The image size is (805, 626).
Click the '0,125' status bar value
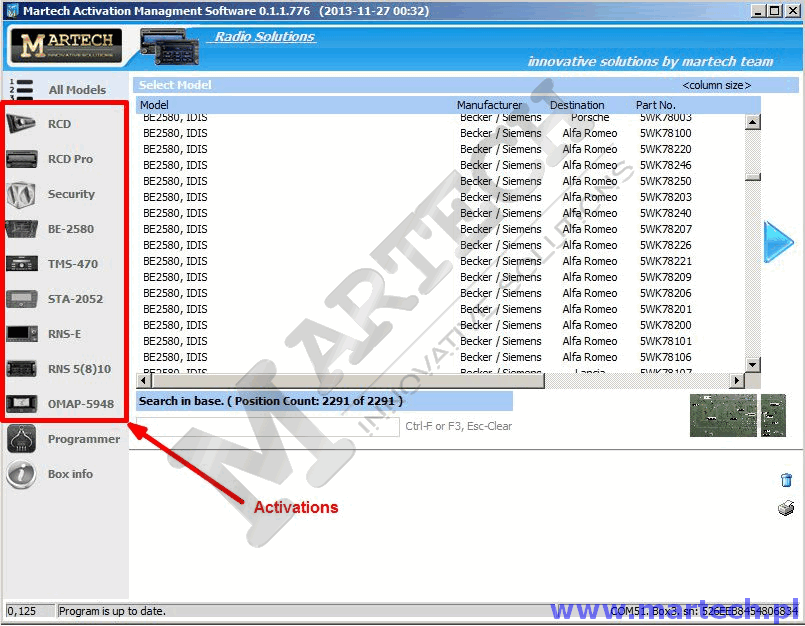click(x=22, y=611)
